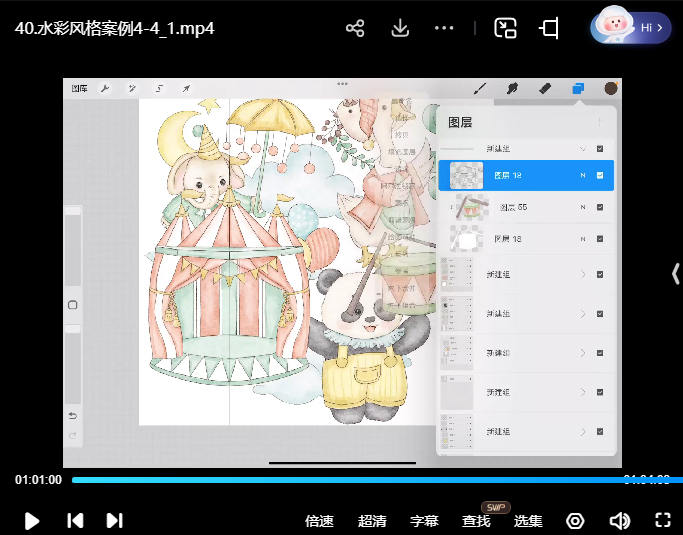Image resolution: width=683 pixels, height=535 pixels.
Task: Download the video using download icon
Action: [400, 28]
